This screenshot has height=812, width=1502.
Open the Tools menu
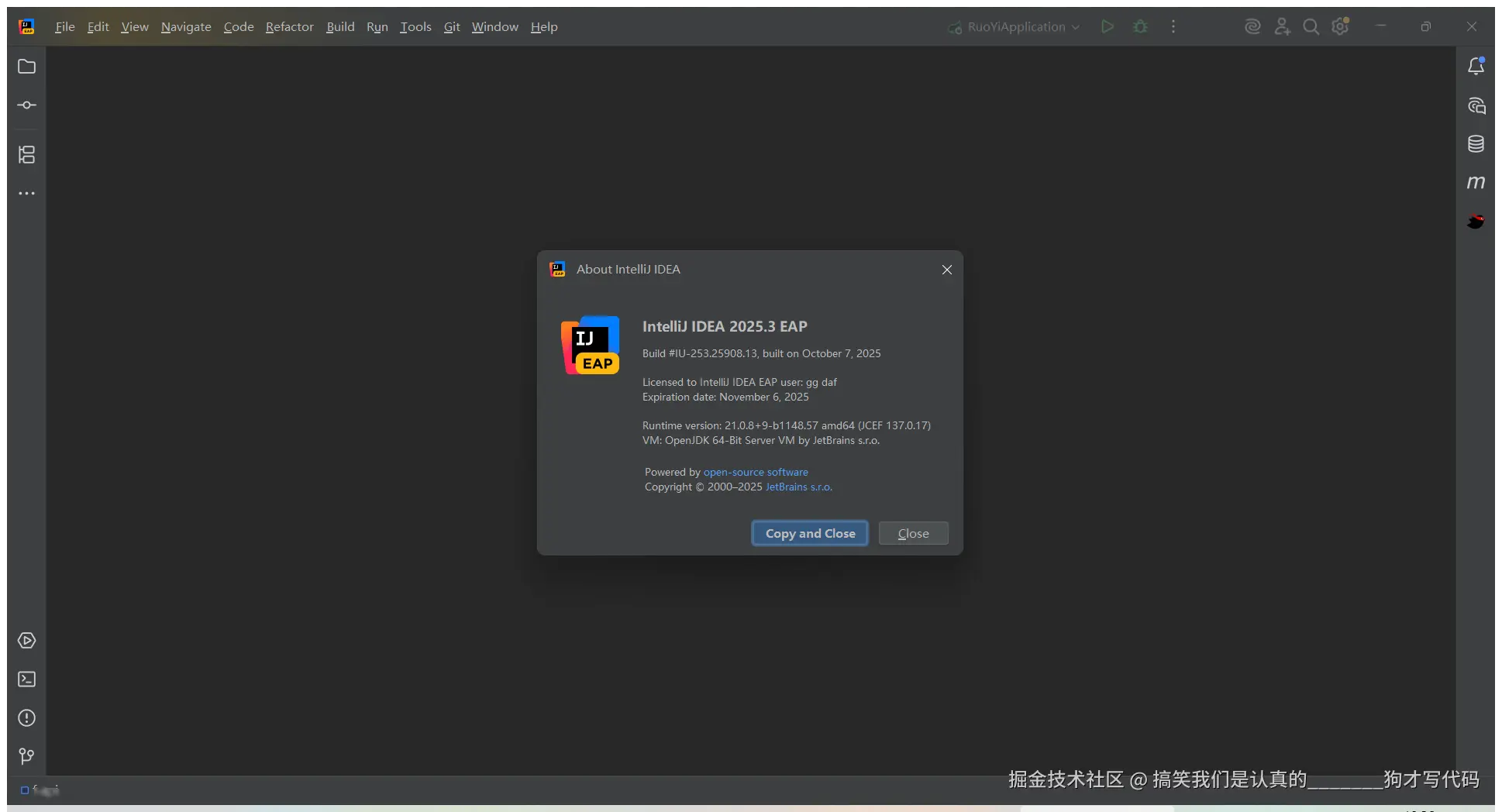[415, 27]
